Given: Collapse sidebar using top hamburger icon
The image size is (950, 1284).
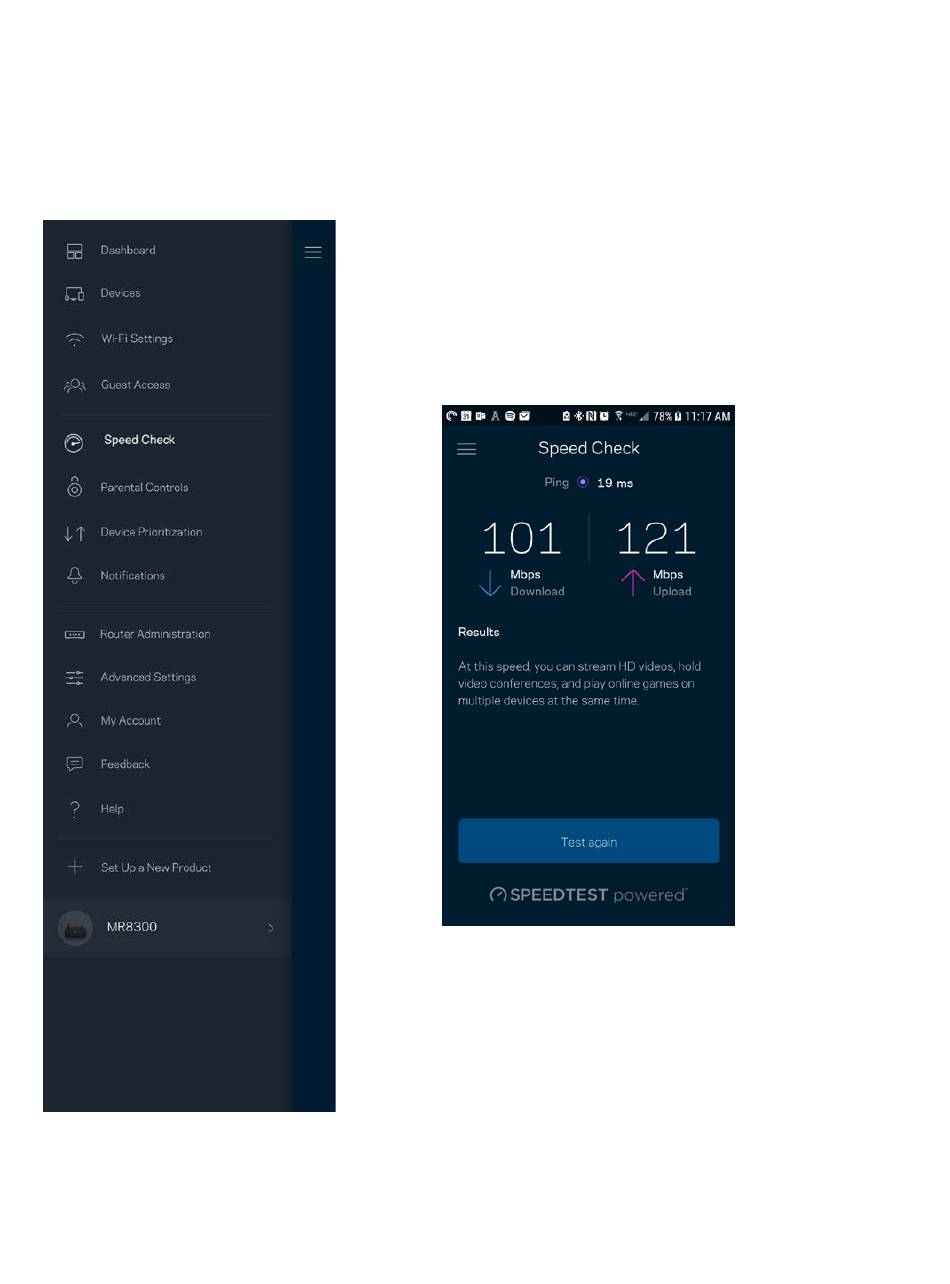Looking at the screenshot, I should point(313,252).
